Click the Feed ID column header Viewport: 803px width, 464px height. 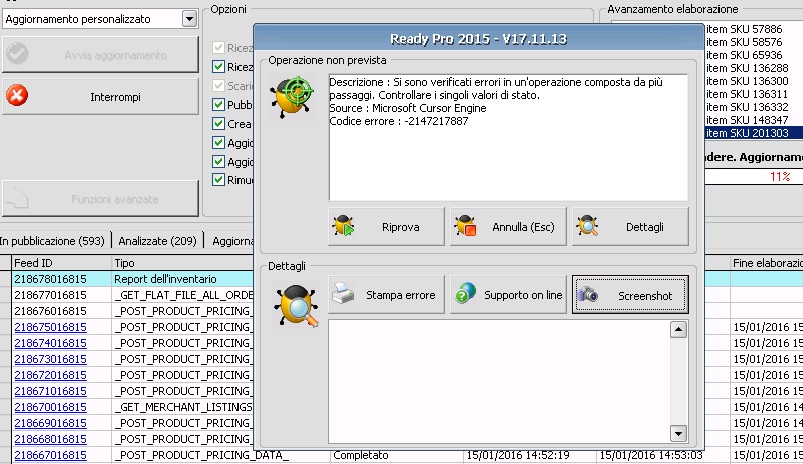(x=61, y=263)
